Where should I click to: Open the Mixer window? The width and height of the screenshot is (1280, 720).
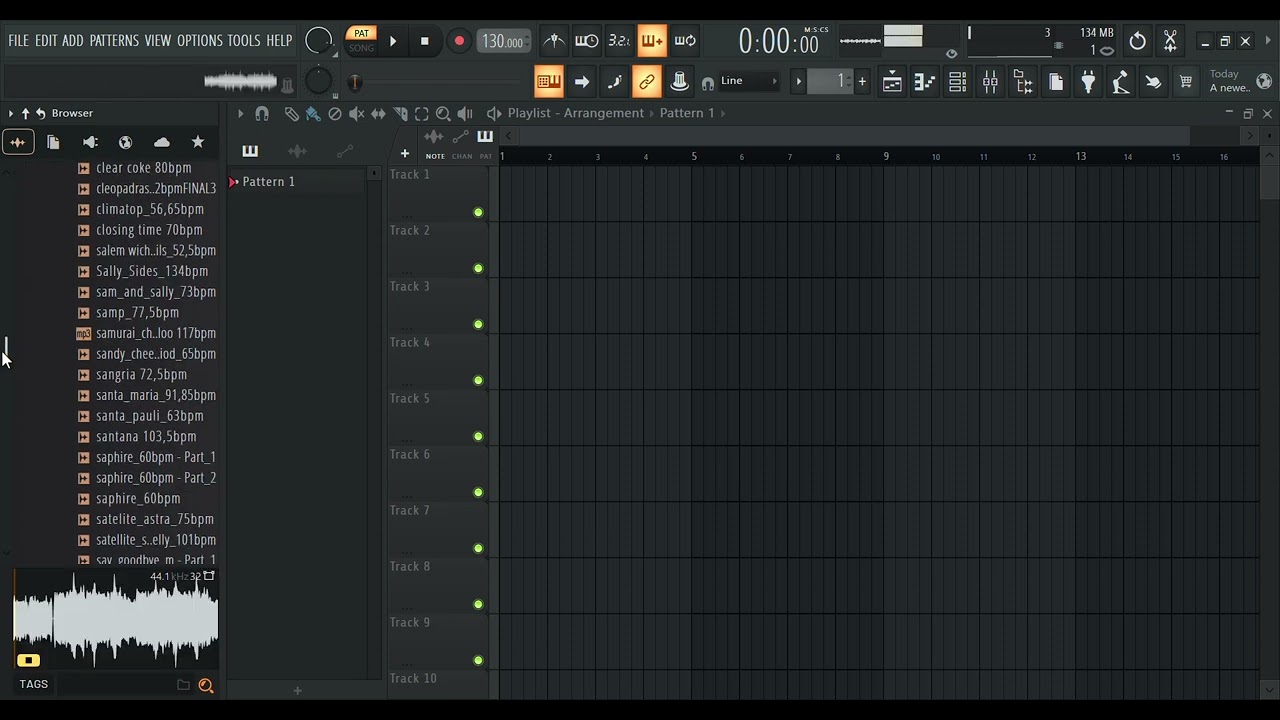(x=990, y=82)
